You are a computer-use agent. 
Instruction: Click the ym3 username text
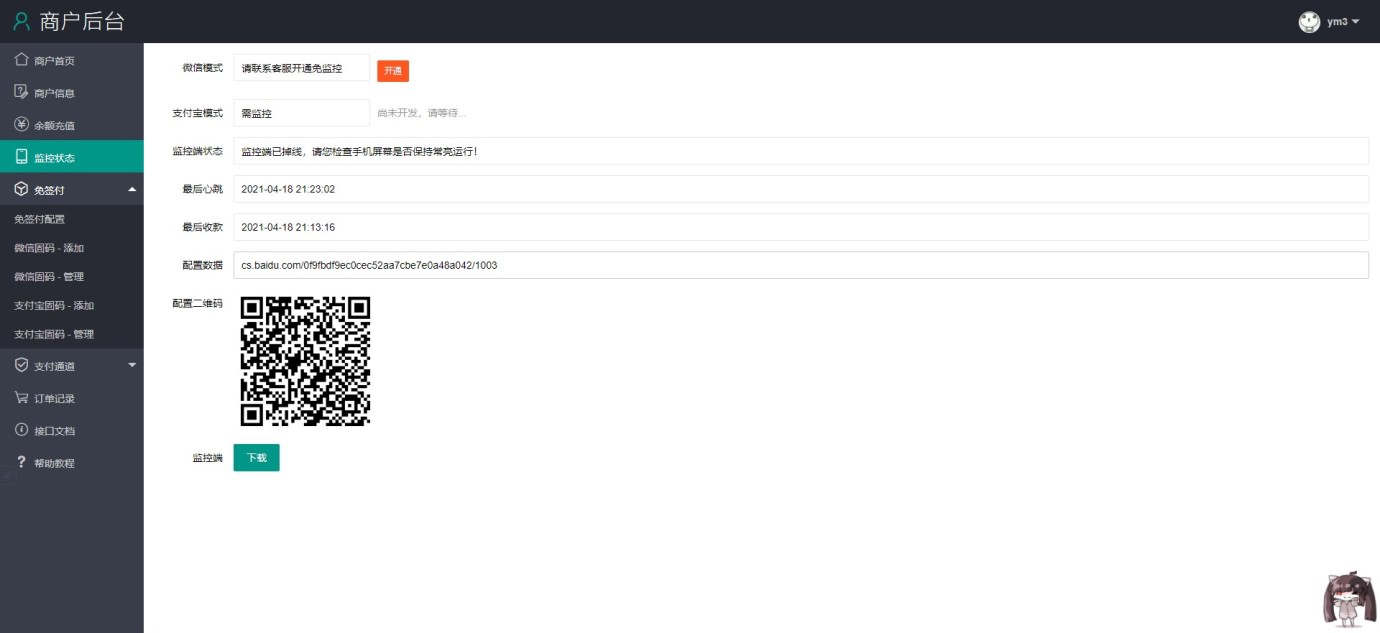point(1337,22)
